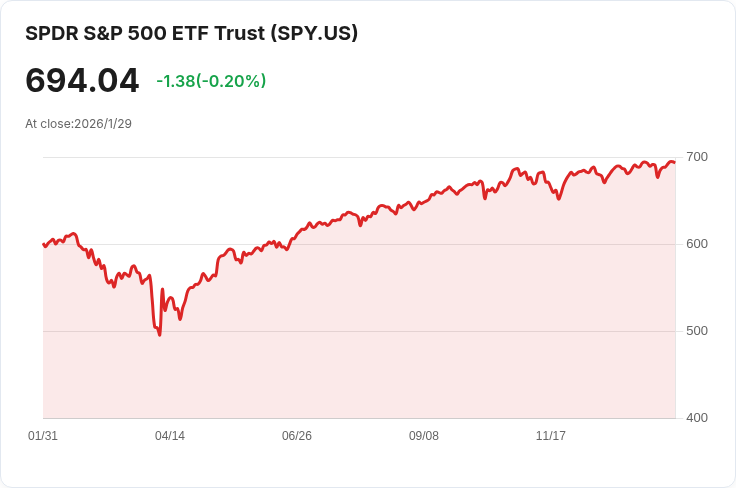Click the 600 y-axis label
Image resolution: width=736 pixels, height=488 pixels.
(x=696, y=244)
